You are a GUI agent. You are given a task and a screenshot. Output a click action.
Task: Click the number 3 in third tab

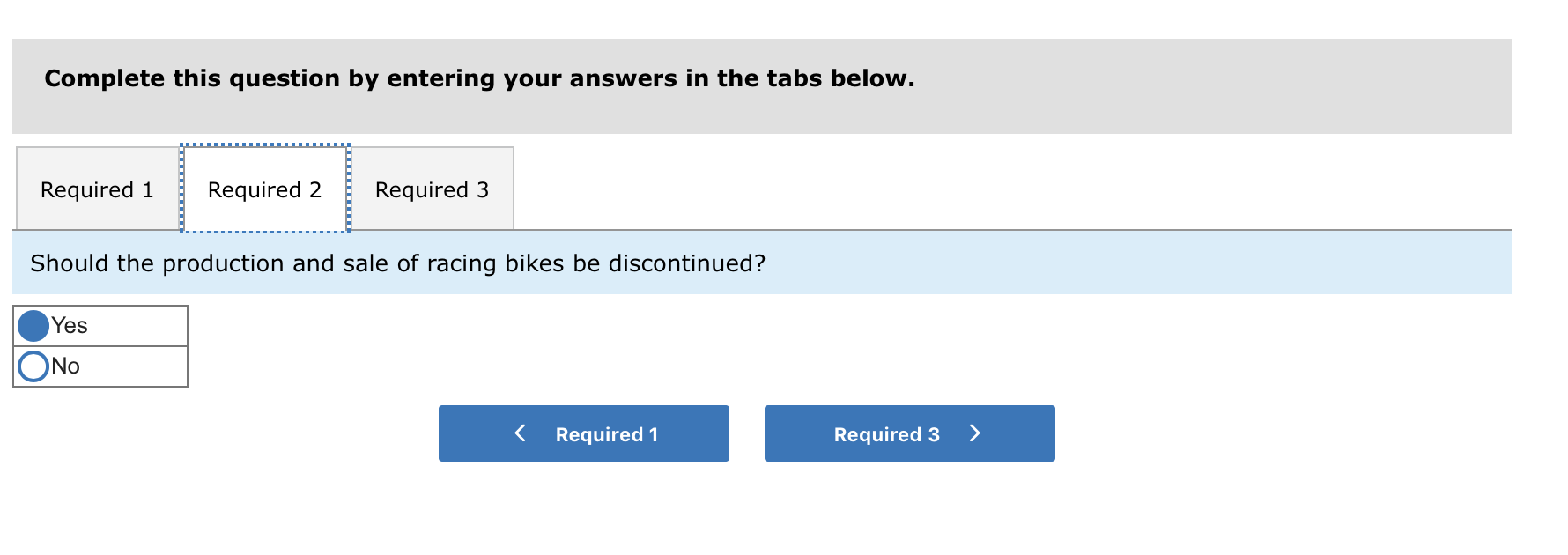[x=483, y=190]
